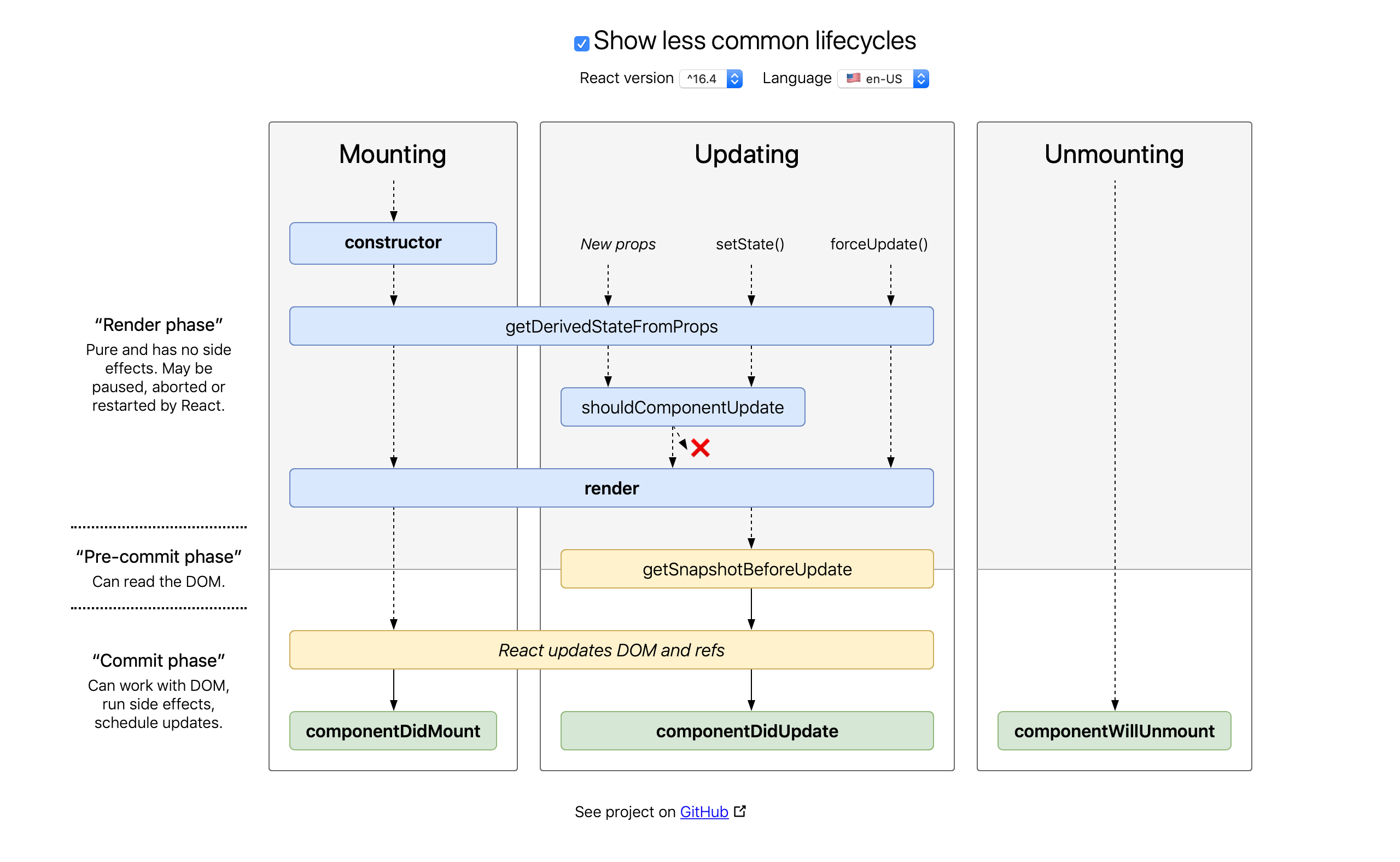This screenshot has width=1400, height=862.
Task: Open the Language en-US dropdown
Action: point(883,79)
